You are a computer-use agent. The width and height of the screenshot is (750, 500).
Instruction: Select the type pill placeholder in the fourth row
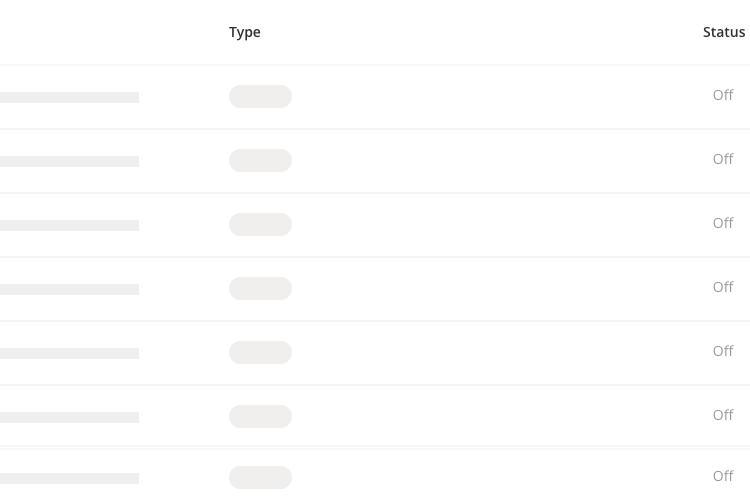point(260,289)
